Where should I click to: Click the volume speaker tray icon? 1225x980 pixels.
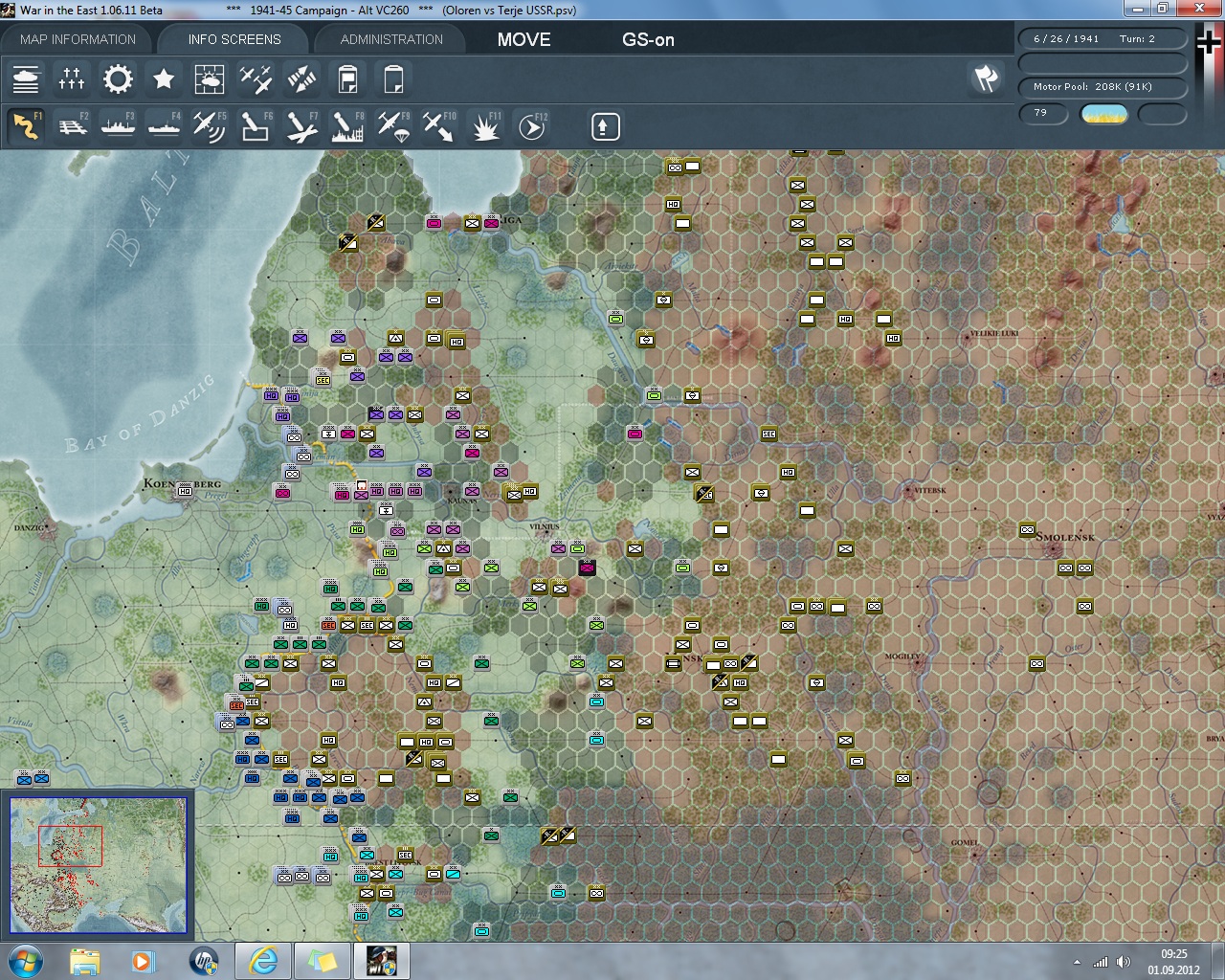pos(1124,962)
